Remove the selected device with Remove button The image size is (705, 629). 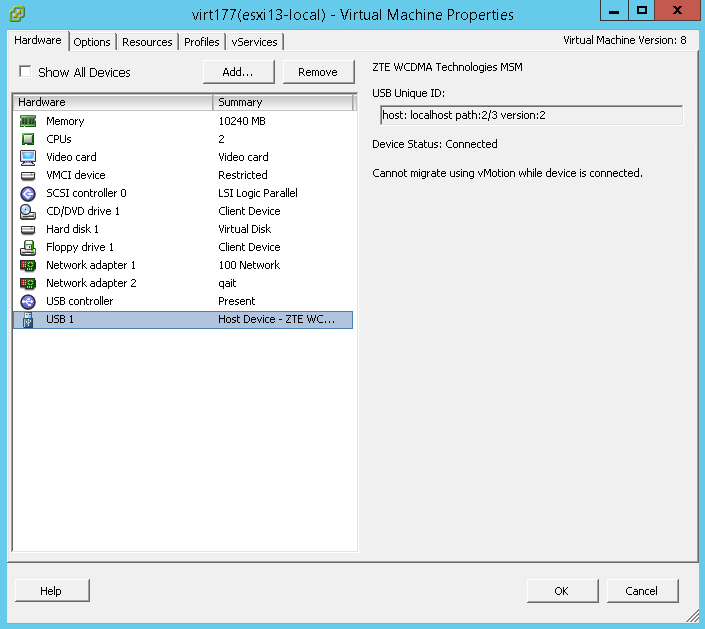tap(318, 72)
